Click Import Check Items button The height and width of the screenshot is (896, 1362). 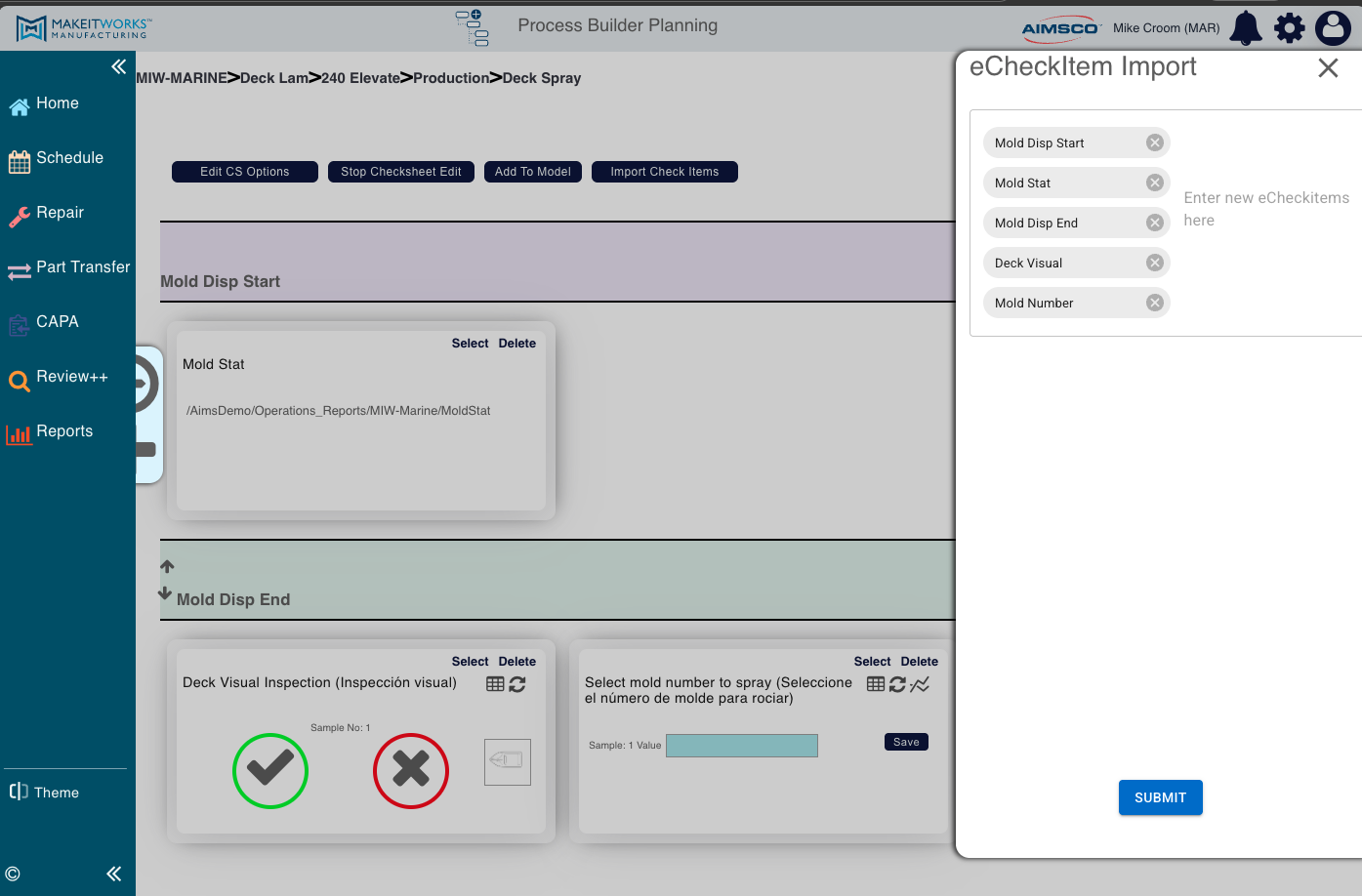point(665,172)
